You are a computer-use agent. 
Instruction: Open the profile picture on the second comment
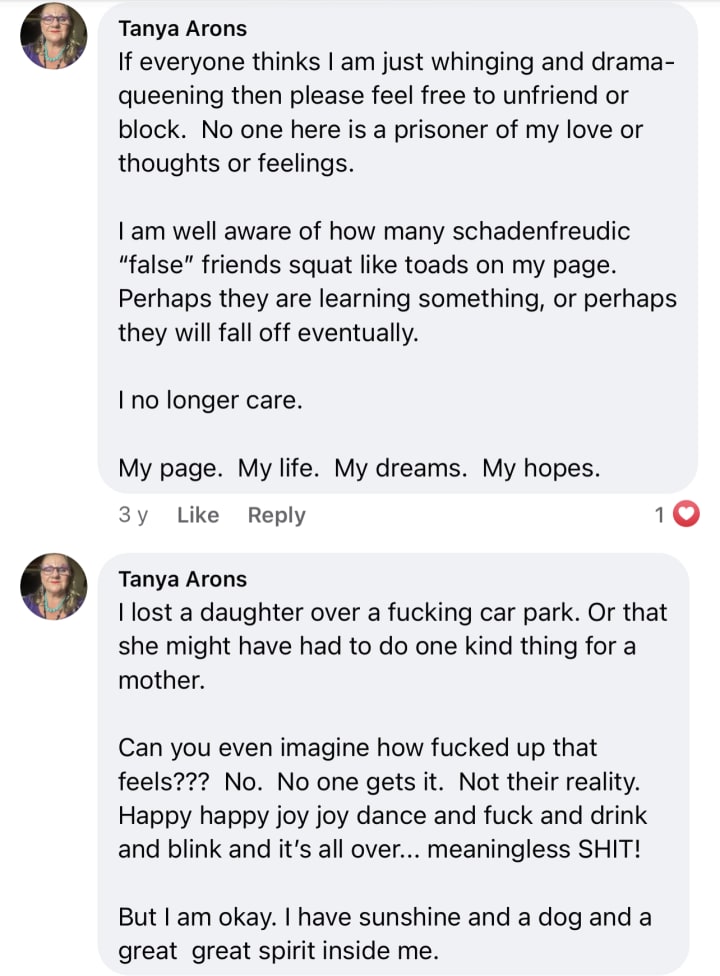tap(54, 587)
